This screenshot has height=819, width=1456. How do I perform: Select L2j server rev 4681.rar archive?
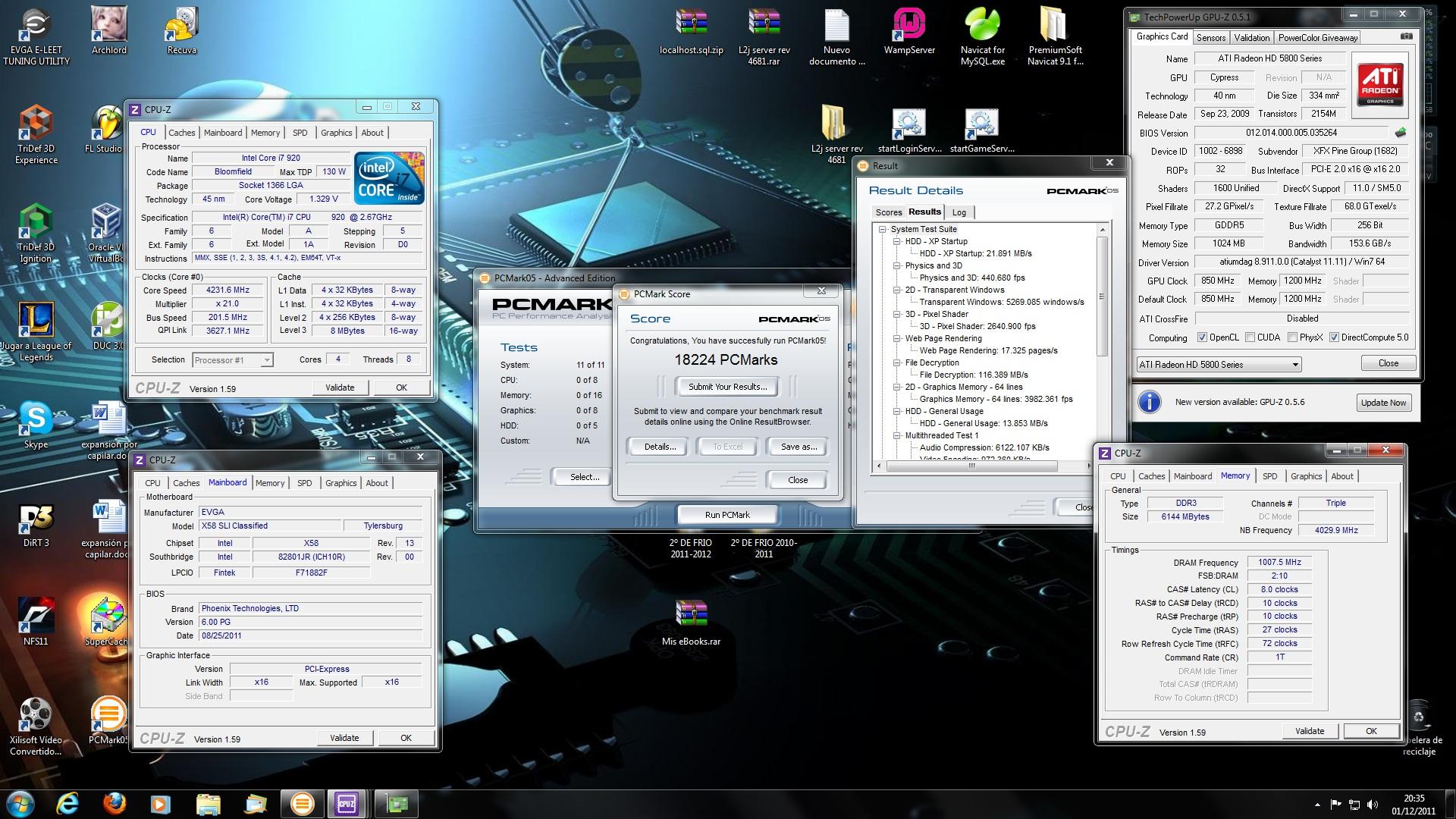764,36
